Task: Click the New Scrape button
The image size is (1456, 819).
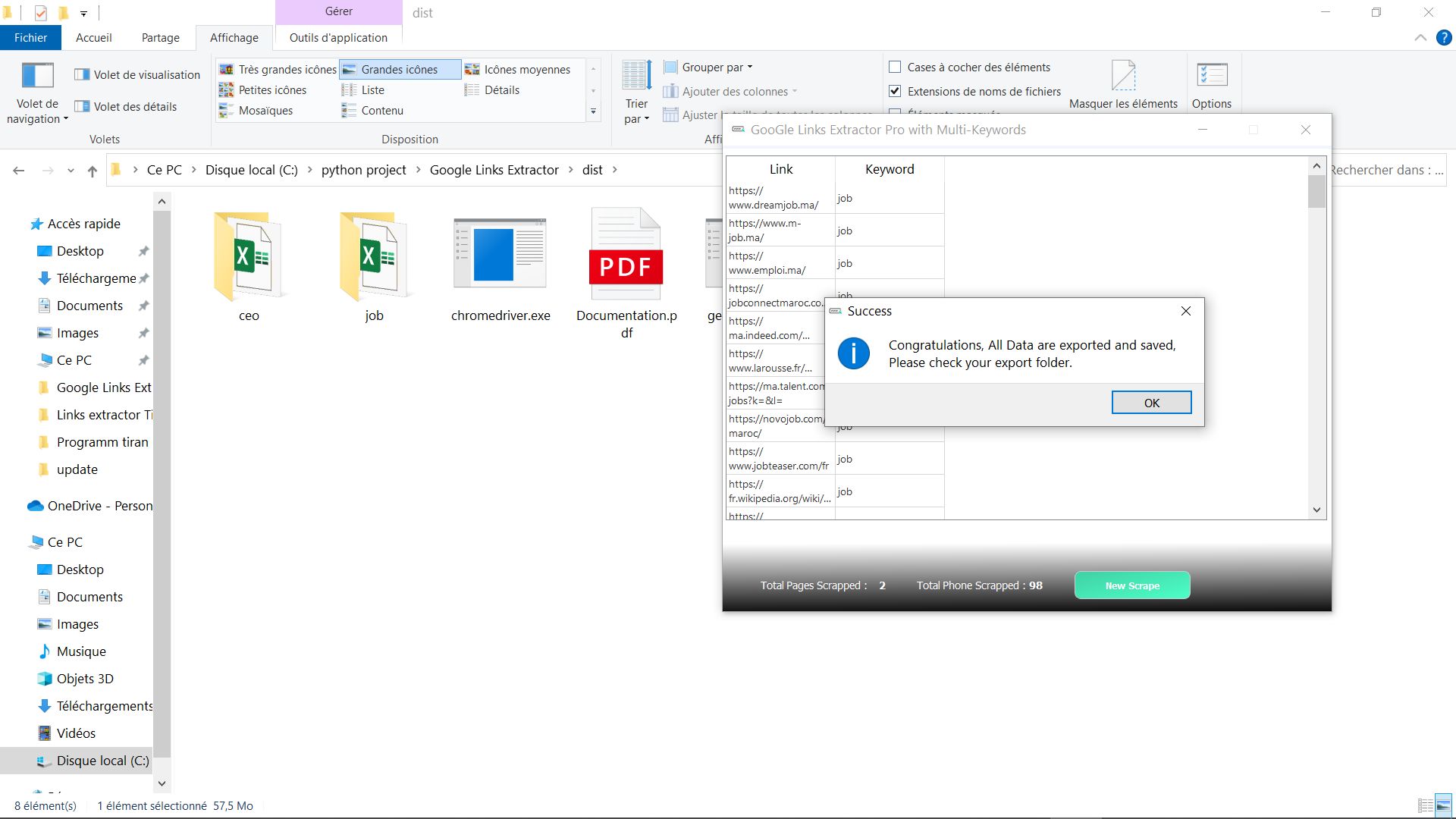Action: [x=1132, y=585]
